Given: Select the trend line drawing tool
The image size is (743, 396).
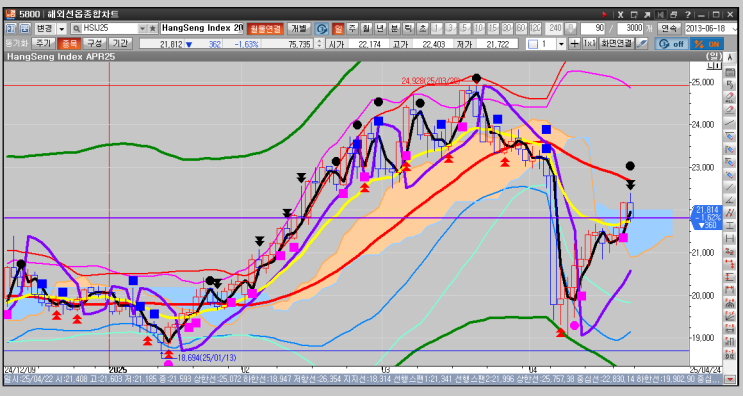Looking at the screenshot, I should pyautogui.click(x=729, y=123).
